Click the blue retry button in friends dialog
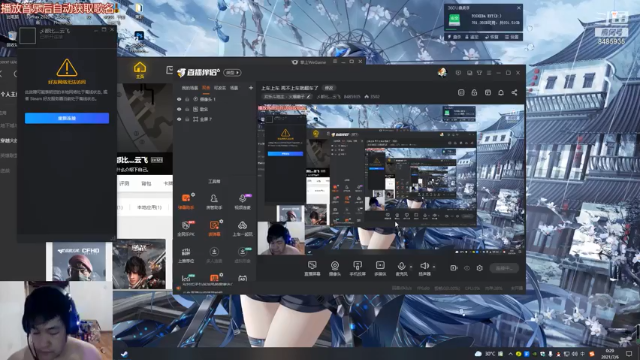The image size is (640, 360). click(67, 118)
